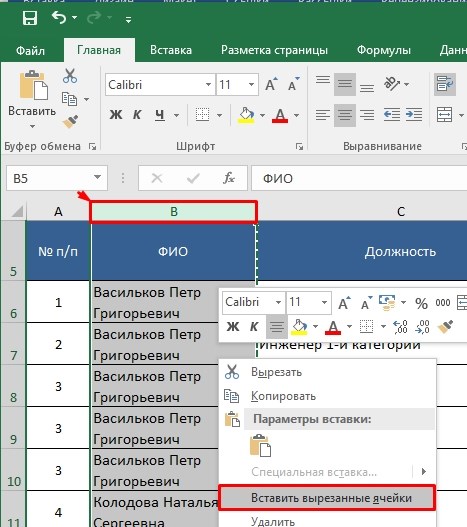Click ribbon Increase Indent icon
Viewport: 467px width, 527px height.
click(414, 115)
